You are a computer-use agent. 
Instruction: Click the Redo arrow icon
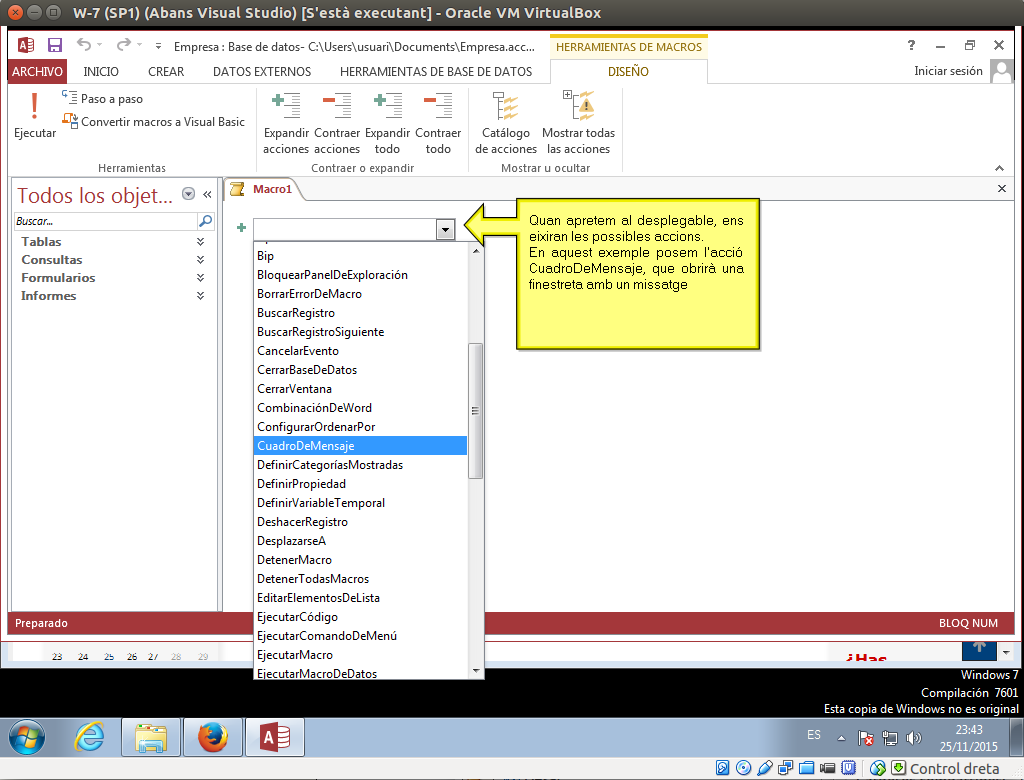tap(123, 44)
